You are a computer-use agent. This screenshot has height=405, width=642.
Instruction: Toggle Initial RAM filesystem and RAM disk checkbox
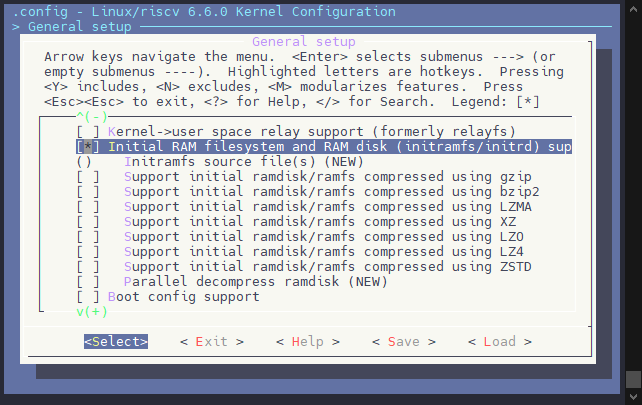pos(88,146)
